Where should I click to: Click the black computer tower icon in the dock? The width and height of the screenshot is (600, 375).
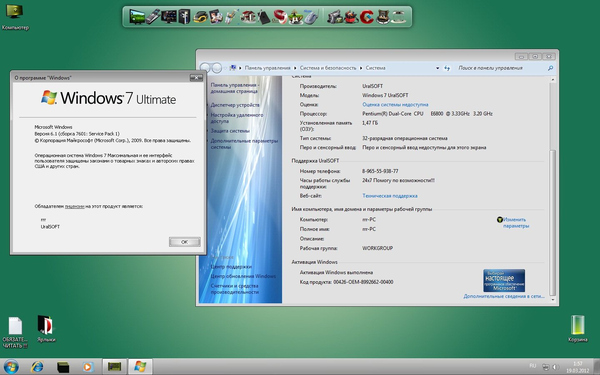(184, 17)
